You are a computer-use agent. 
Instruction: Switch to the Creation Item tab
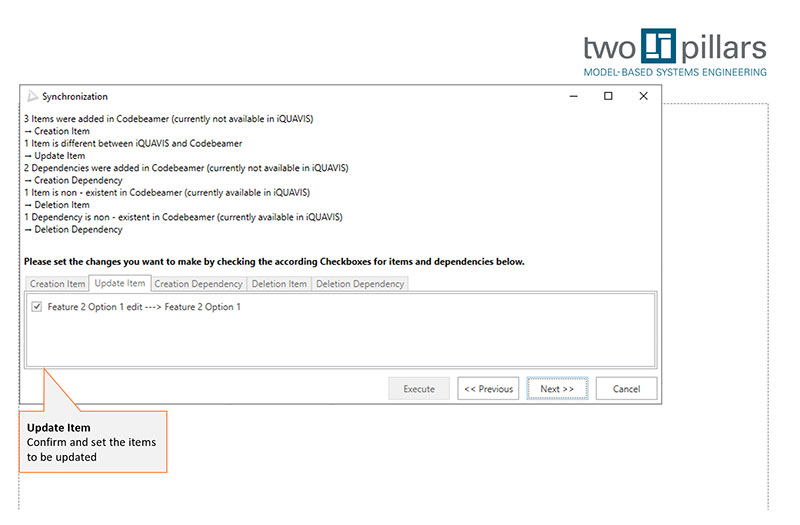click(59, 284)
